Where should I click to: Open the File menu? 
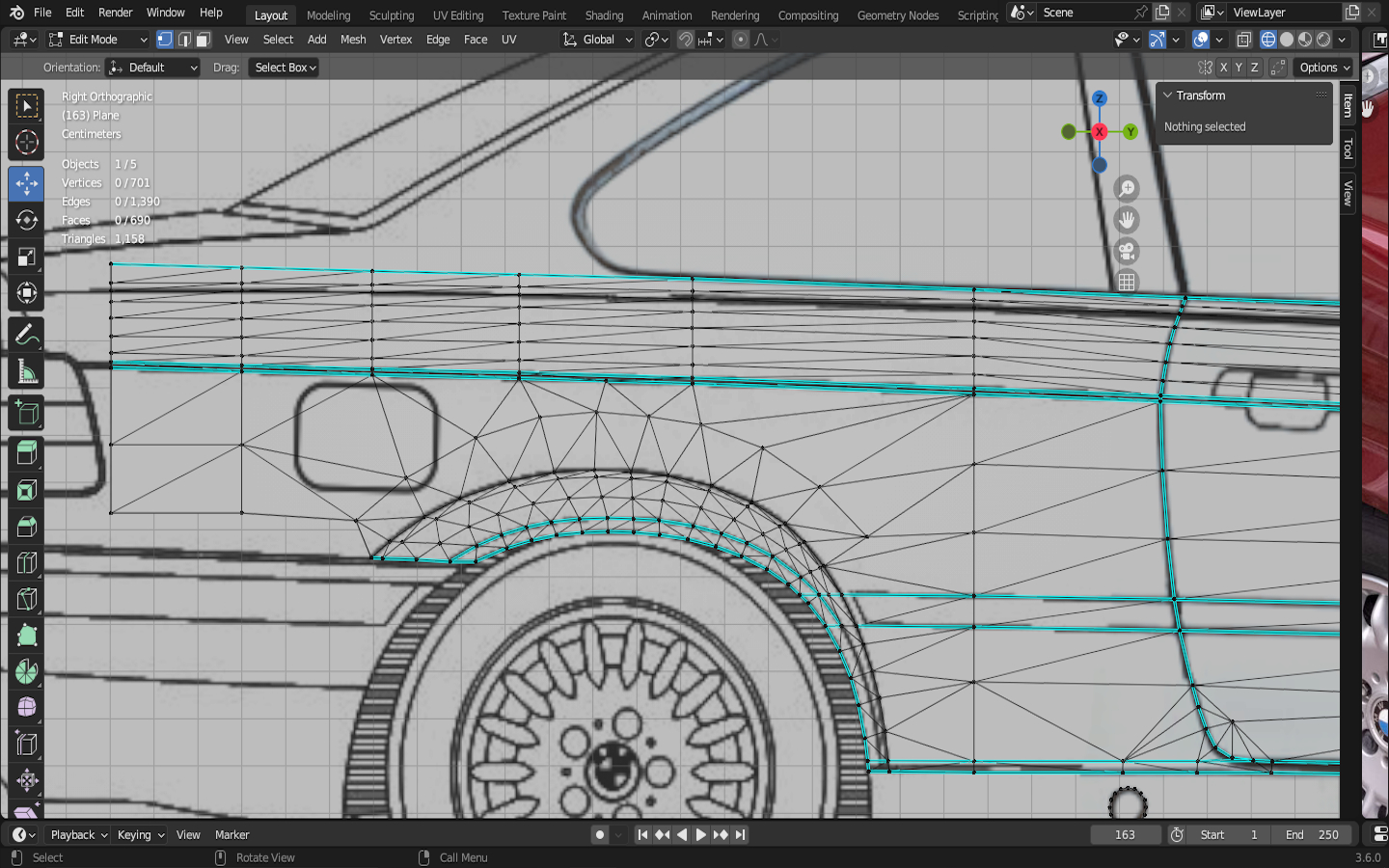(42, 13)
